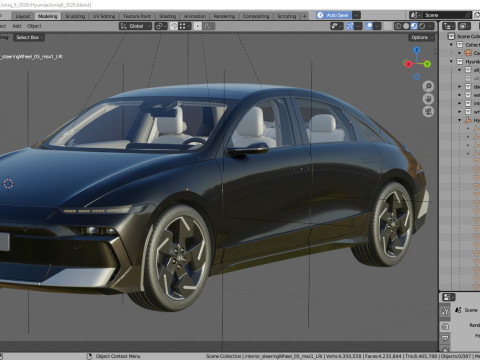Click the zoom magnifier viewport button
Image resolution: width=480 pixels, height=360 pixels.
(x=428, y=86)
